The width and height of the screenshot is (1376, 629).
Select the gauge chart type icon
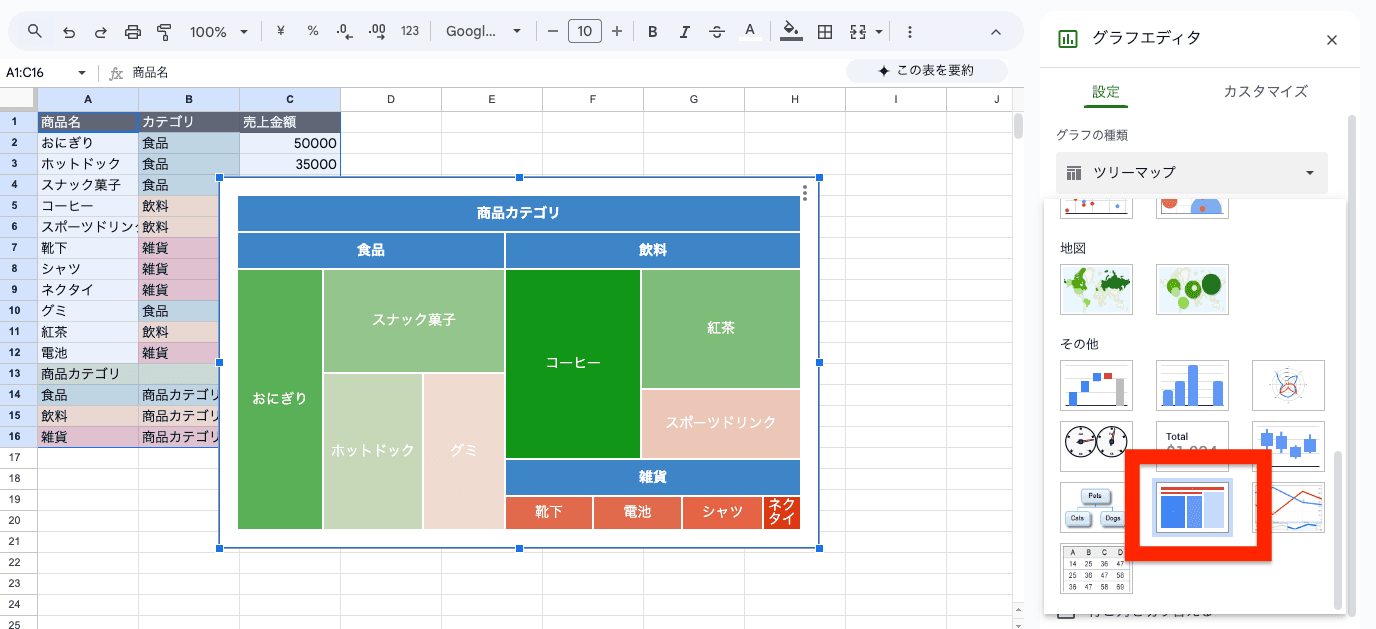(1096, 446)
